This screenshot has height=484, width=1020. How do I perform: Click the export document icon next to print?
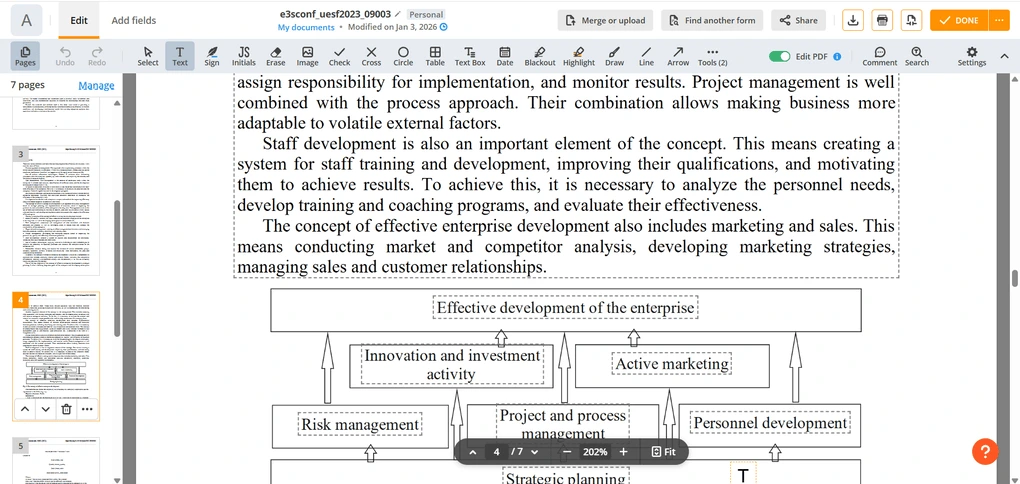click(x=911, y=20)
